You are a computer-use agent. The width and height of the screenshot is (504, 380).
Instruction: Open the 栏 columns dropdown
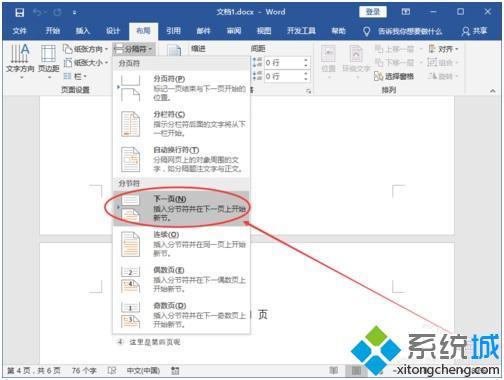point(75,76)
